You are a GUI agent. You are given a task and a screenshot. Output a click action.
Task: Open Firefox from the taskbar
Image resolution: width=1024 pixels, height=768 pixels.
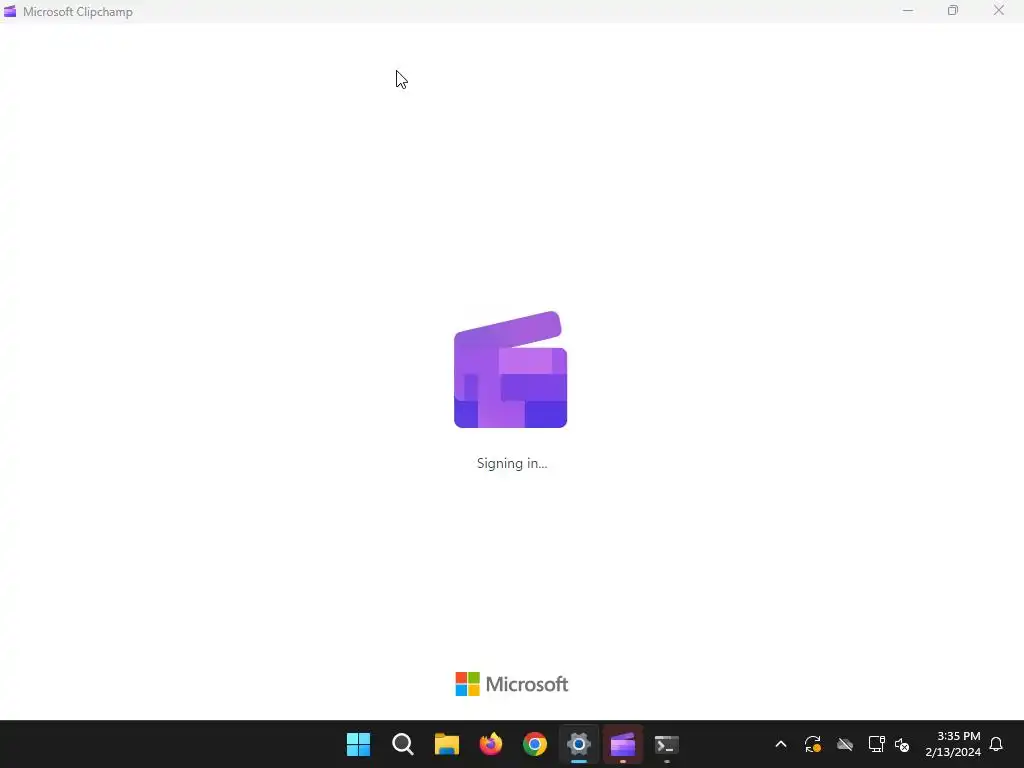[x=490, y=744]
